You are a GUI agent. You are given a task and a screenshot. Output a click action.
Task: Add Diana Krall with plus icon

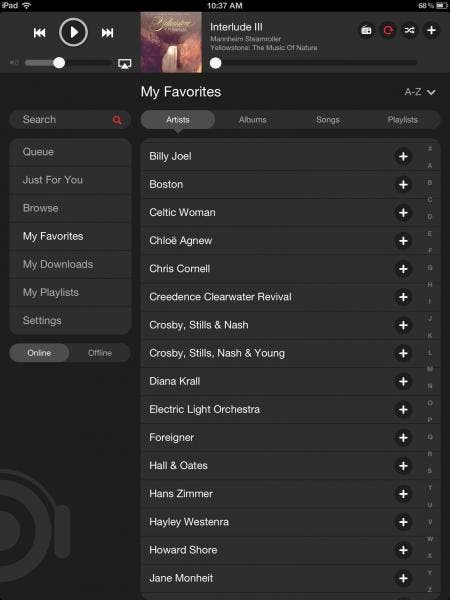[x=403, y=382]
